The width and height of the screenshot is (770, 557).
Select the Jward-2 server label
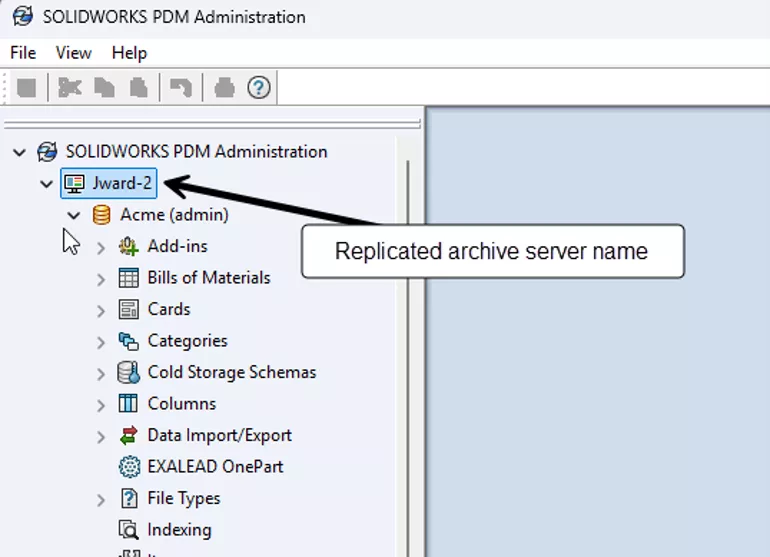click(122, 183)
